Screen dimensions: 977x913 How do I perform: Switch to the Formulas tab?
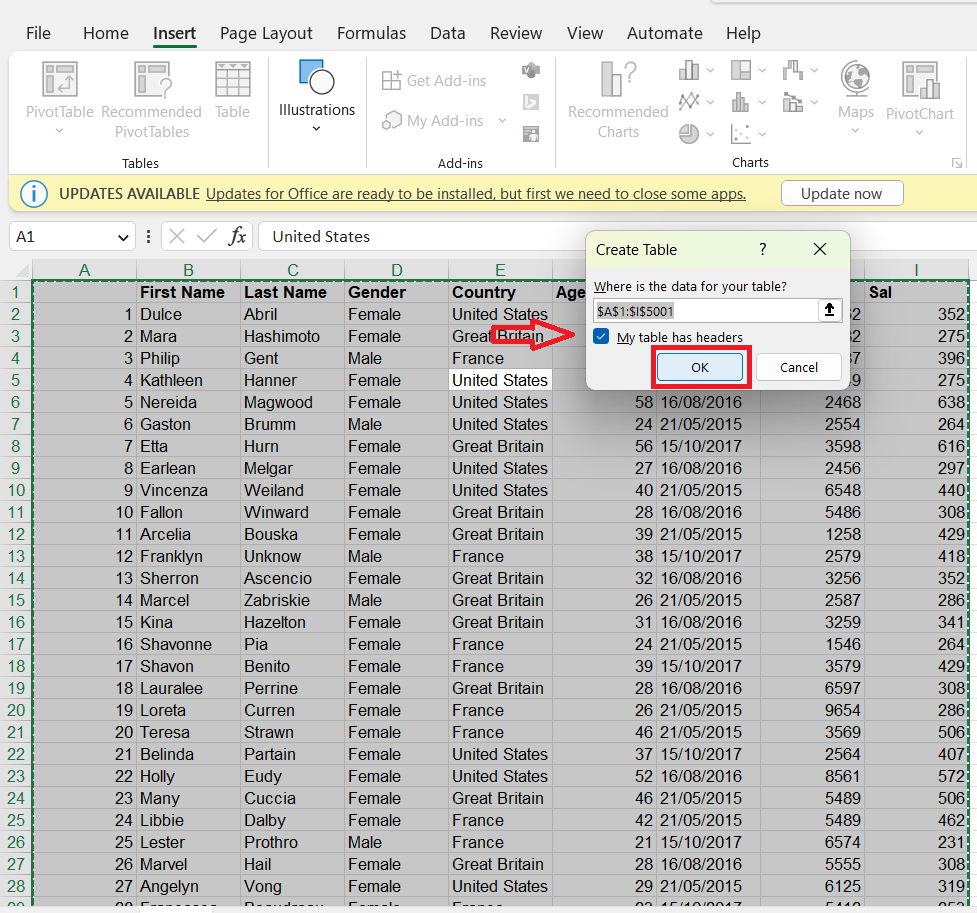pos(371,33)
